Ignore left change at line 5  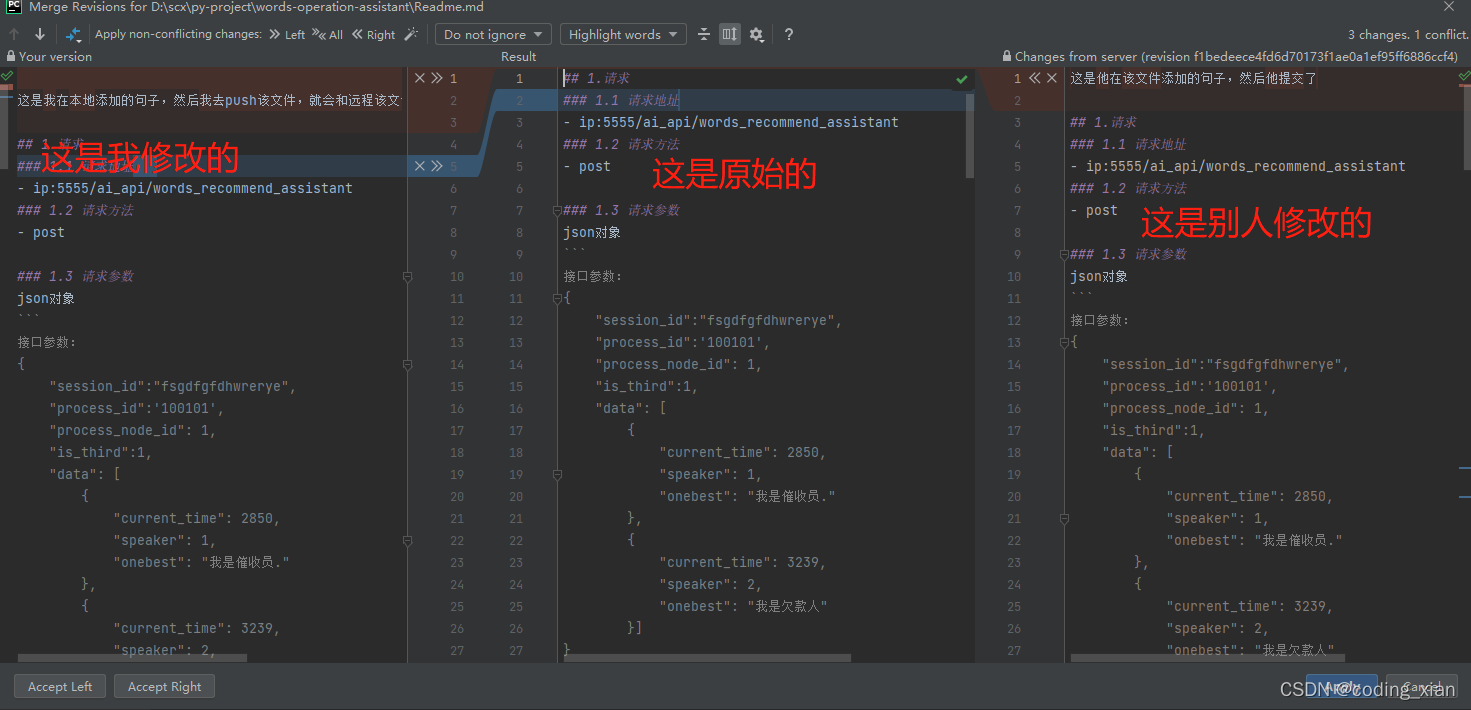(x=420, y=166)
